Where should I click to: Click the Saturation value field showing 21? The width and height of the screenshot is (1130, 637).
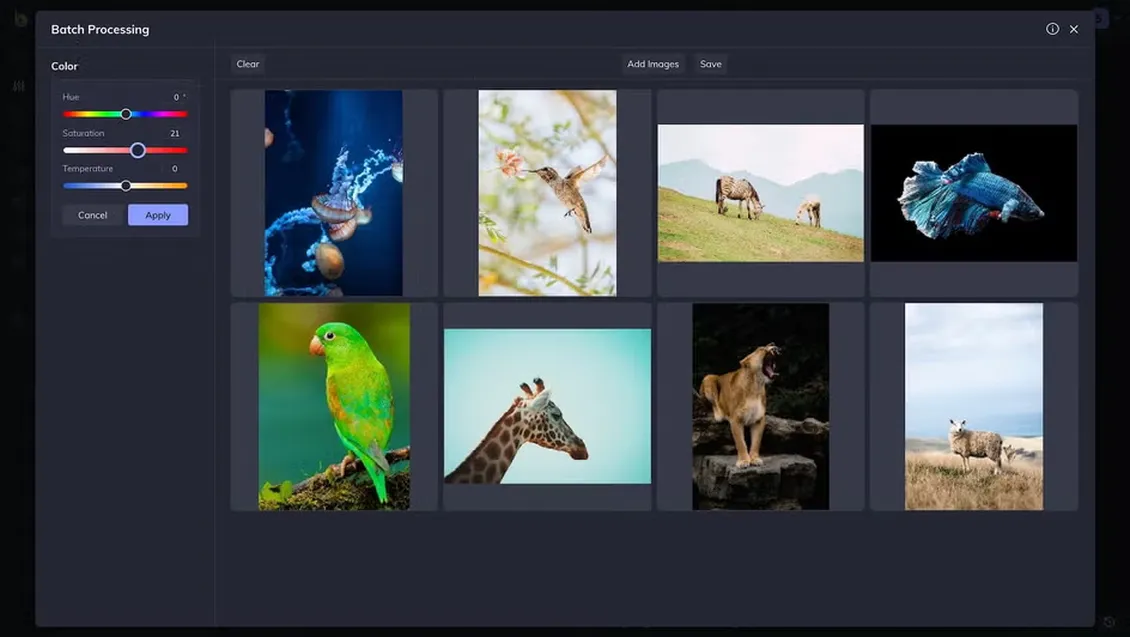pos(175,133)
